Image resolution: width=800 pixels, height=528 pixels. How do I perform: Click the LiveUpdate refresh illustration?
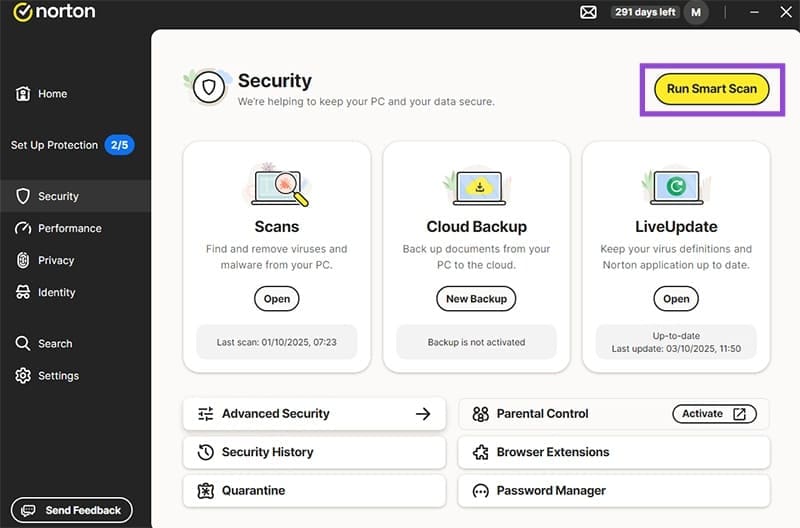(x=676, y=186)
